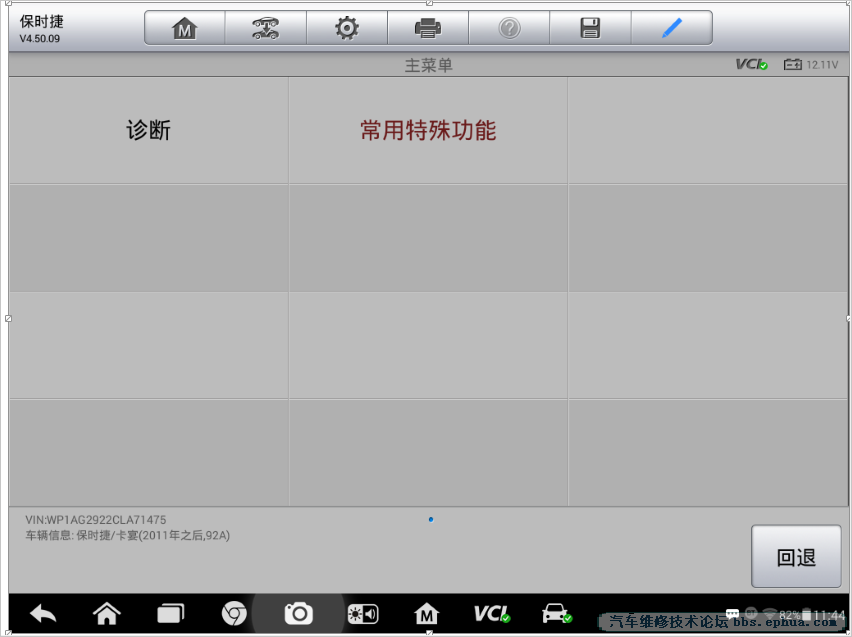Save data using the floppy disk icon
Screen dimensions: 852x637
[x=590, y=28]
